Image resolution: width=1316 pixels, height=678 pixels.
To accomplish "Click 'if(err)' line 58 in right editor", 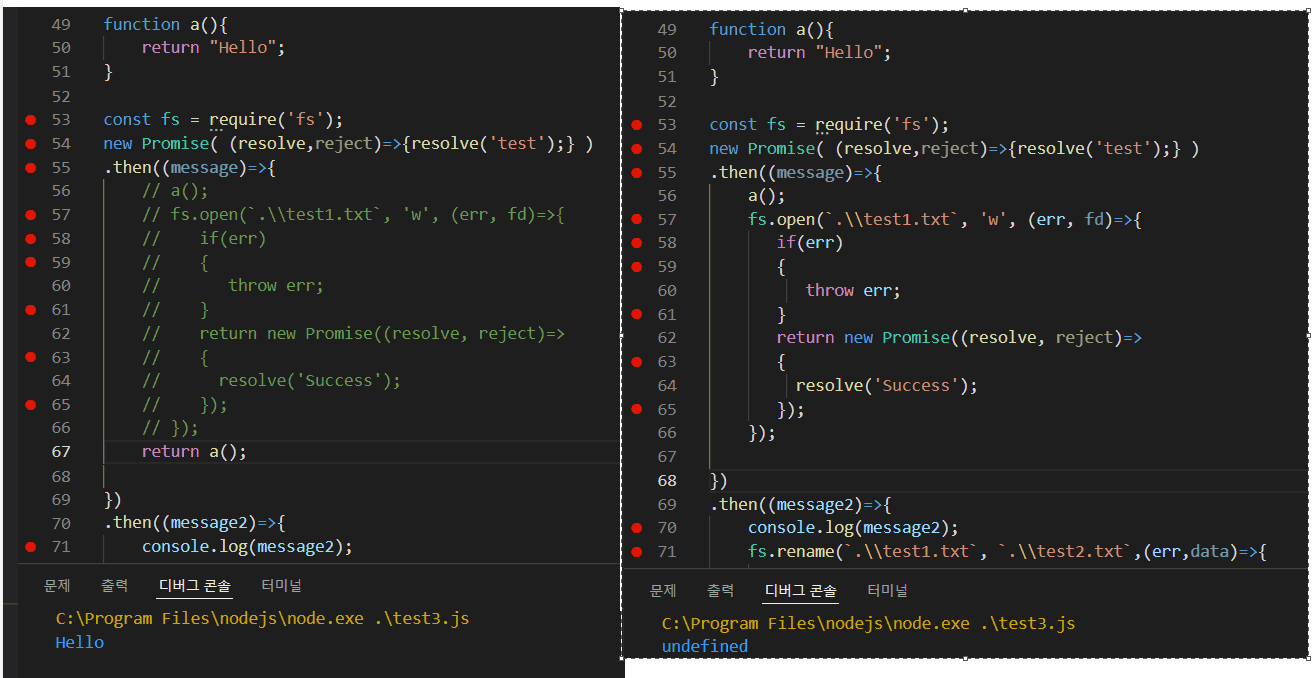I will (x=810, y=243).
